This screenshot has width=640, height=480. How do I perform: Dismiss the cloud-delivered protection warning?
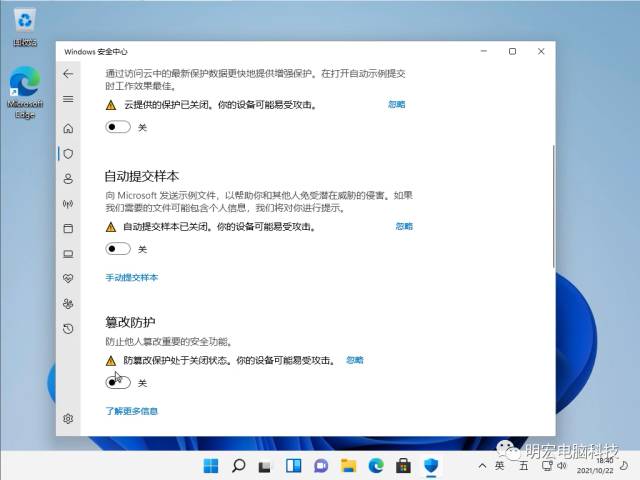tap(396, 104)
